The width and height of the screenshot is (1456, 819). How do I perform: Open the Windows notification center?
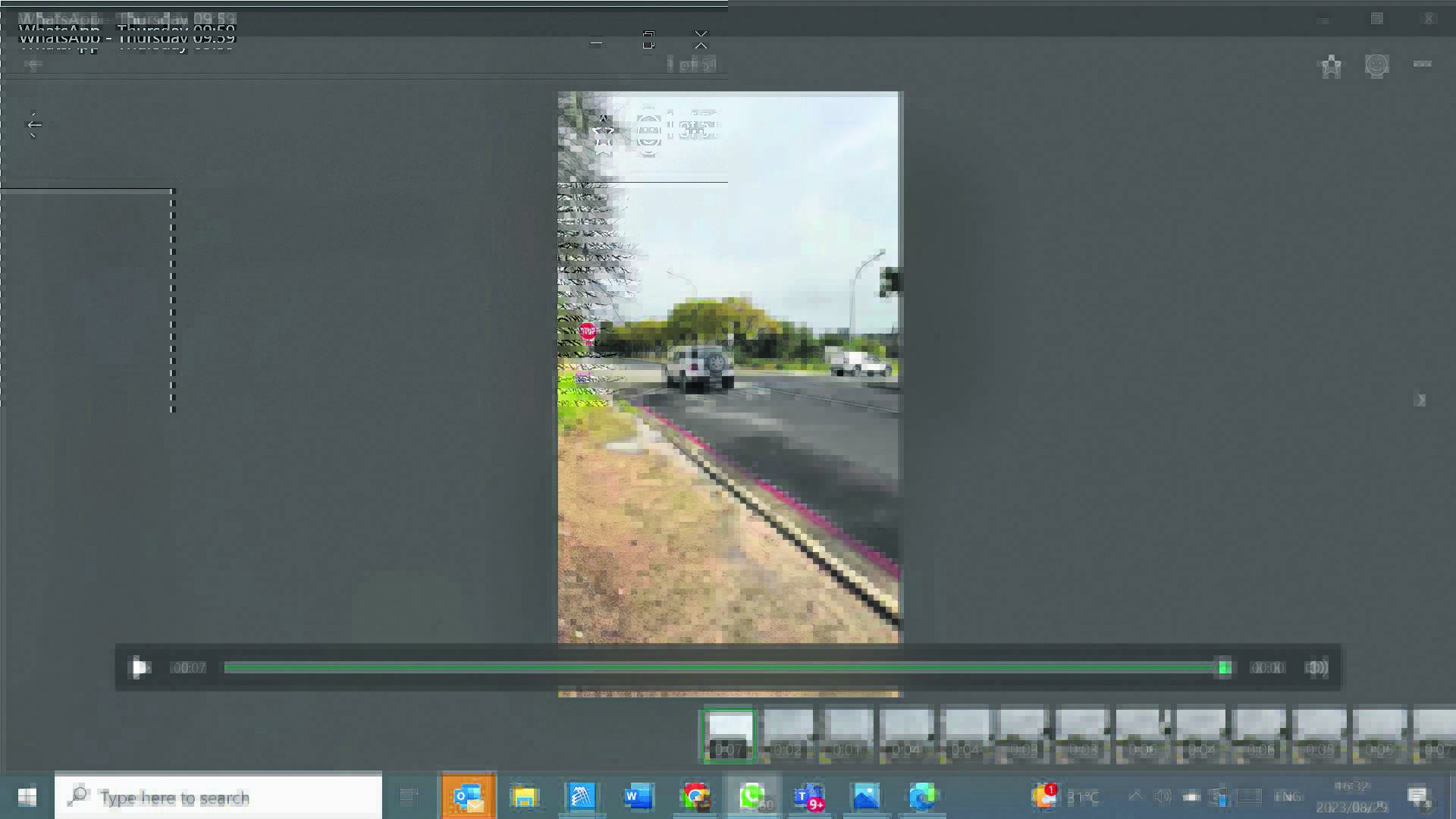pos(1417,796)
